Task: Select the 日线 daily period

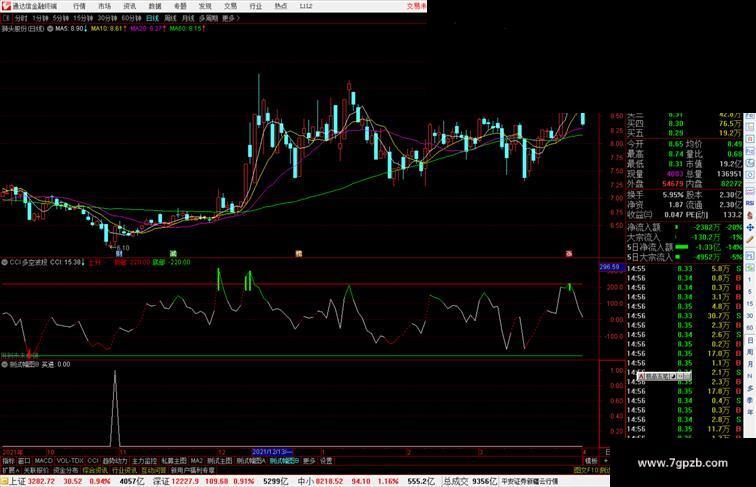Action: click(x=152, y=18)
